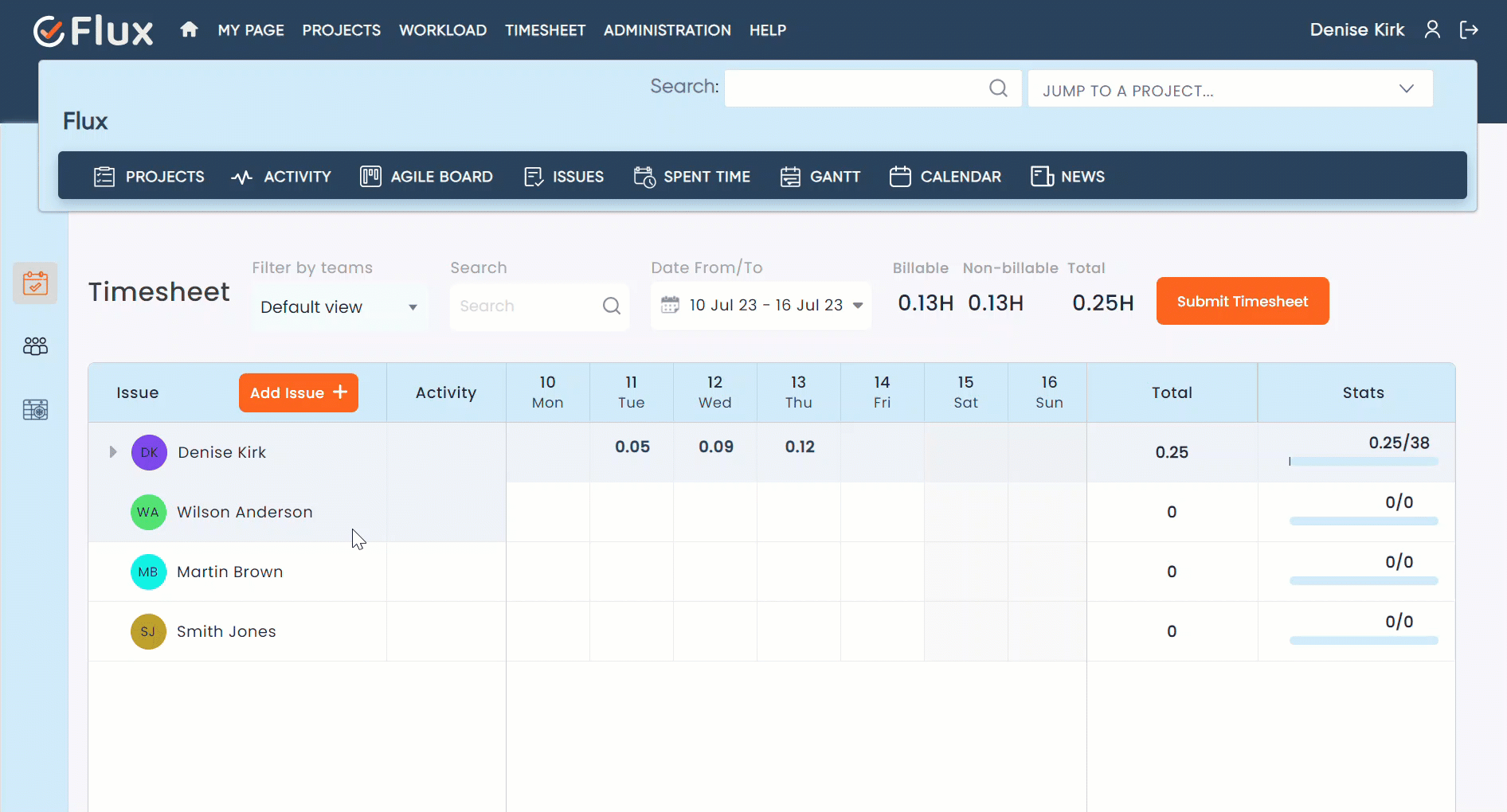Click the Add Issue button
The image size is (1507, 812).
pos(298,392)
